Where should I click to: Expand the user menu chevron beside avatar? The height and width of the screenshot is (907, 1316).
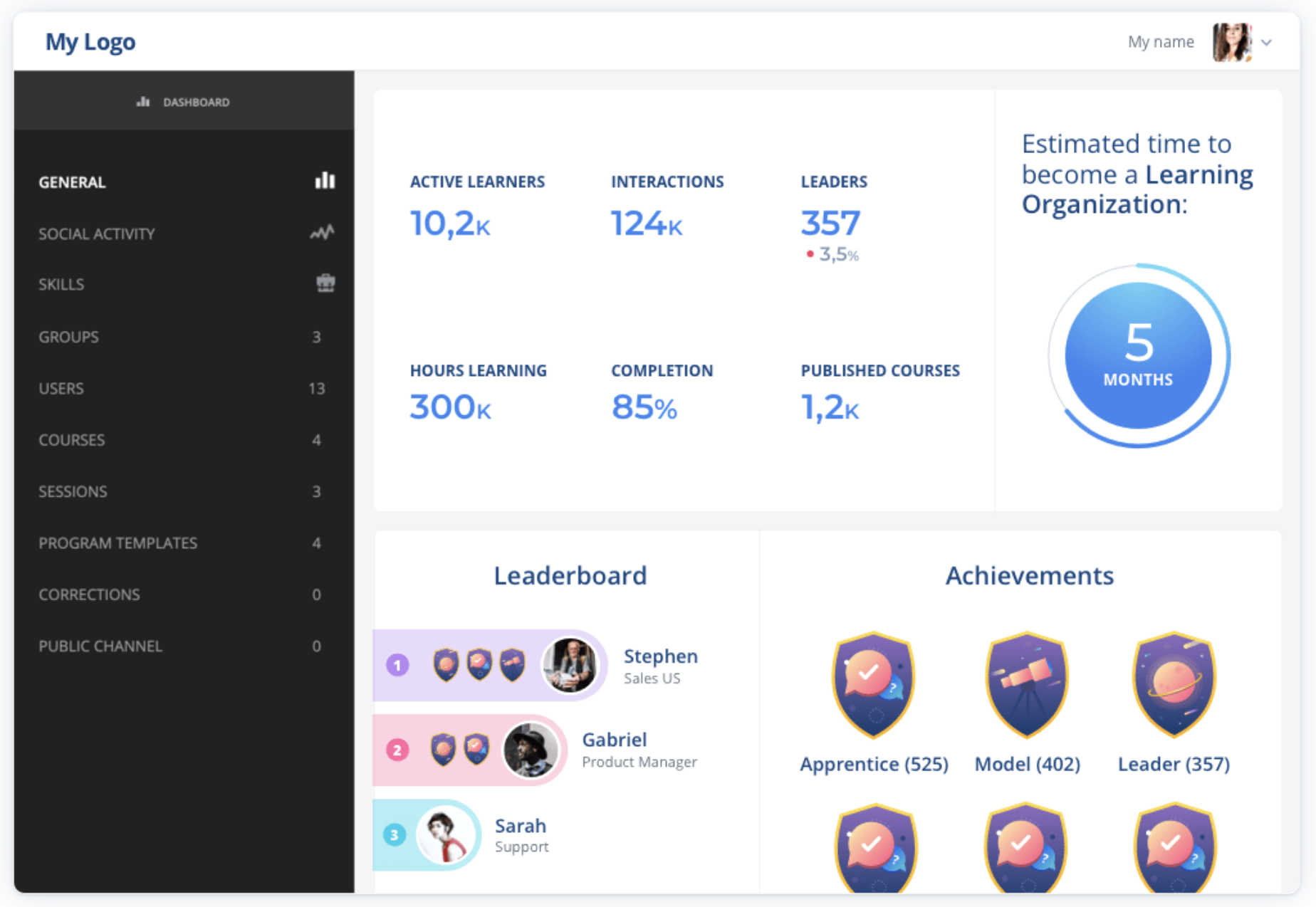click(x=1266, y=42)
